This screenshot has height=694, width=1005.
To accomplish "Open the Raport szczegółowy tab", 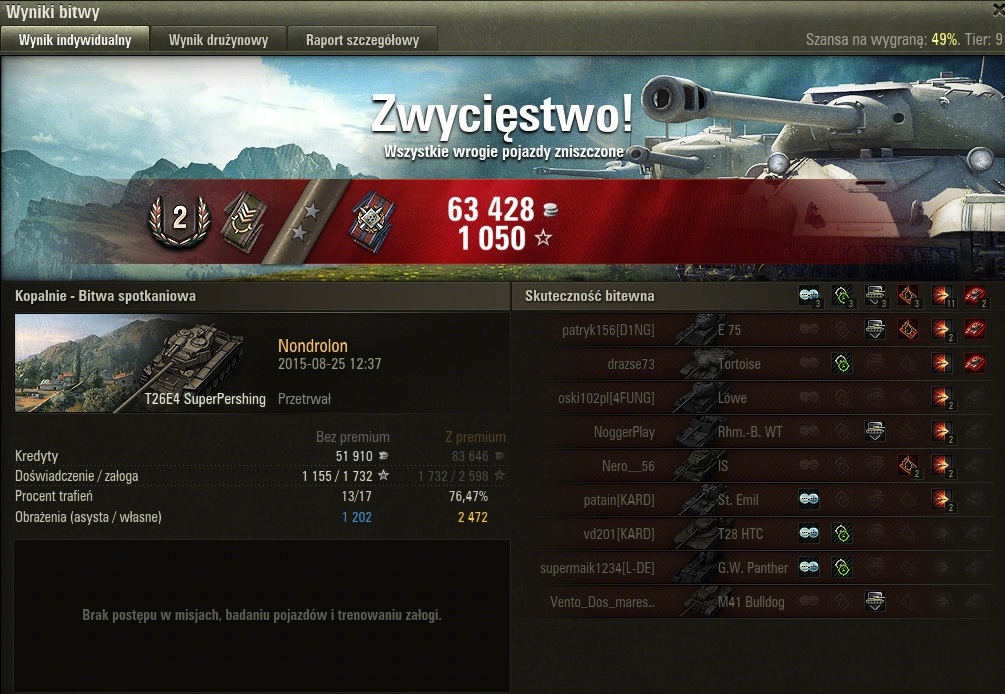I will (x=362, y=40).
